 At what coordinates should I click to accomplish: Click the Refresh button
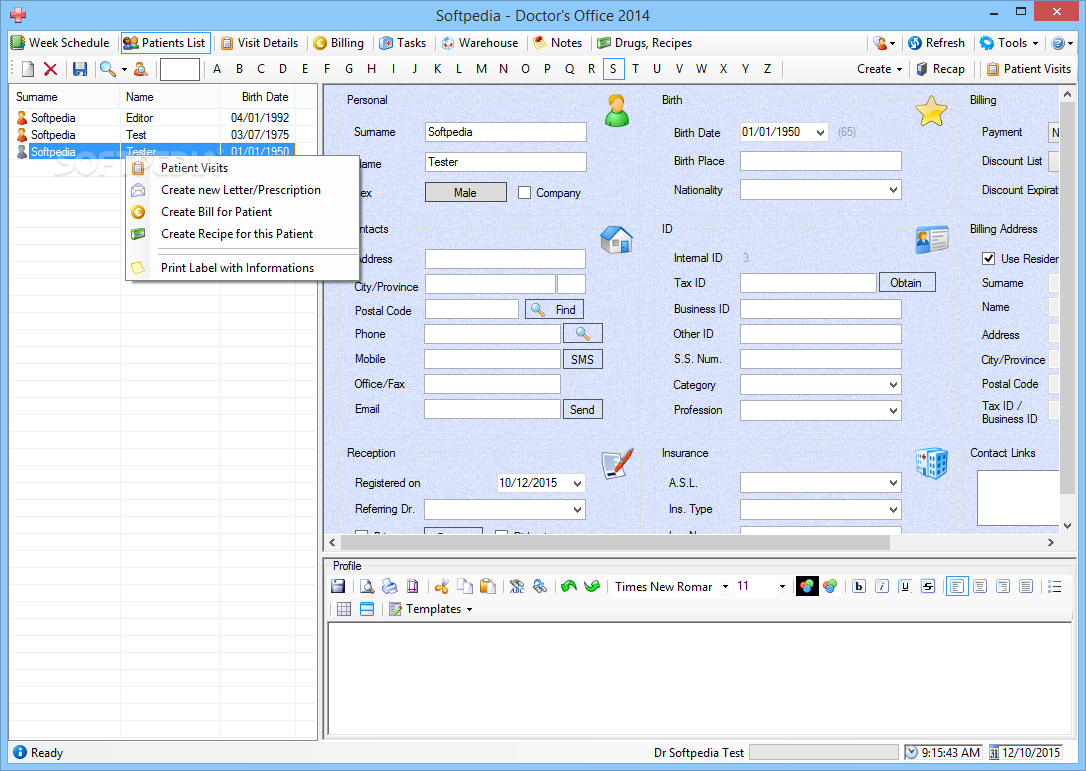click(x=936, y=43)
